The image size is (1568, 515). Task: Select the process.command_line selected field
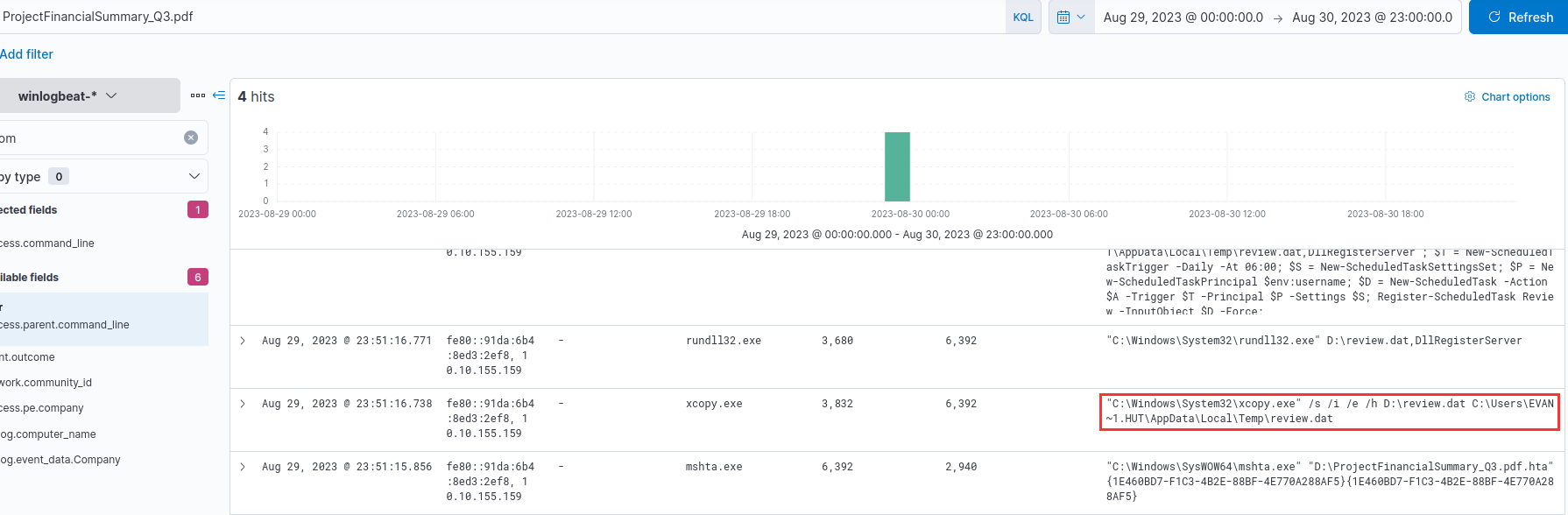tap(48, 243)
